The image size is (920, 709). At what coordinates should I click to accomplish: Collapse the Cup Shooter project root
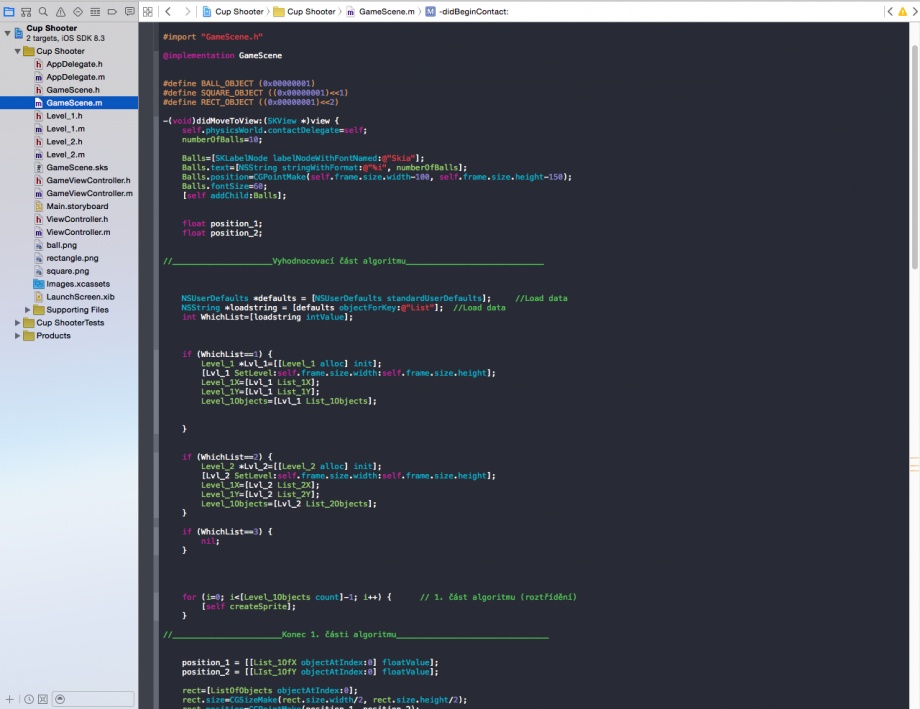(x=7, y=33)
